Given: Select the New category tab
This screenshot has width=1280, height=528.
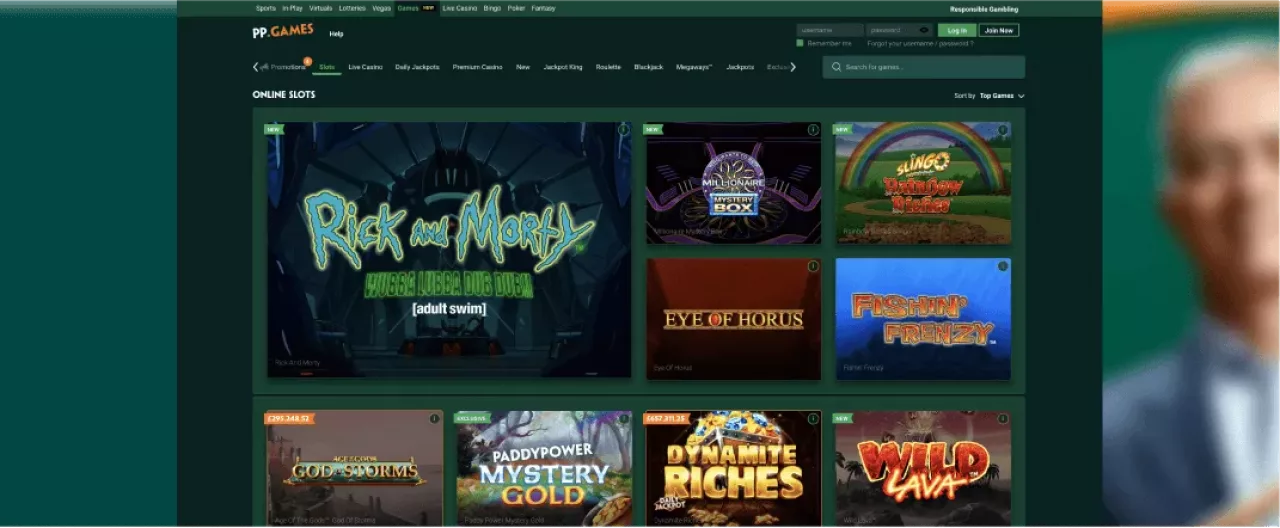Looking at the screenshot, I should click(523, 67).
